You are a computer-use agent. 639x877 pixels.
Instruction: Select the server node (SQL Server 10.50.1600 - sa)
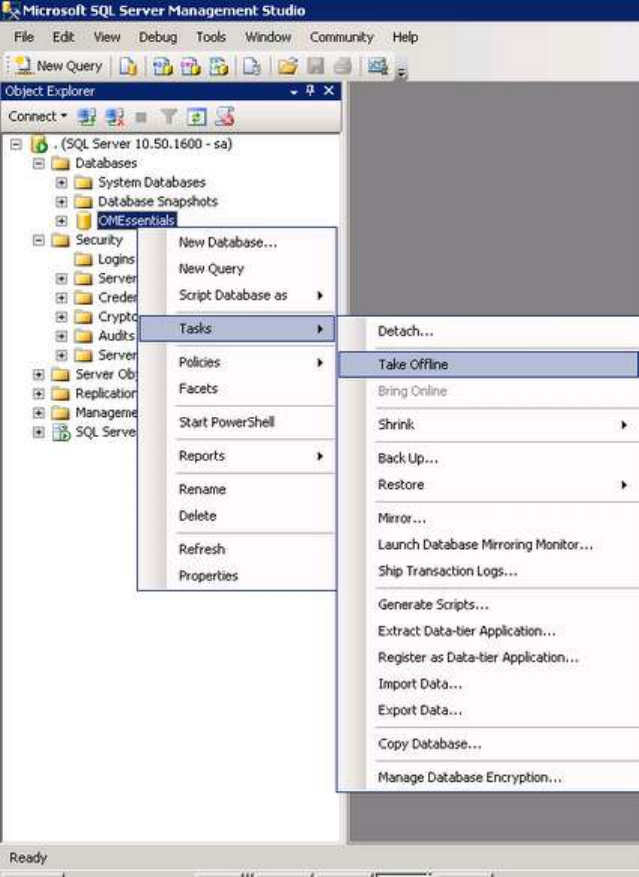coord(143,144)
